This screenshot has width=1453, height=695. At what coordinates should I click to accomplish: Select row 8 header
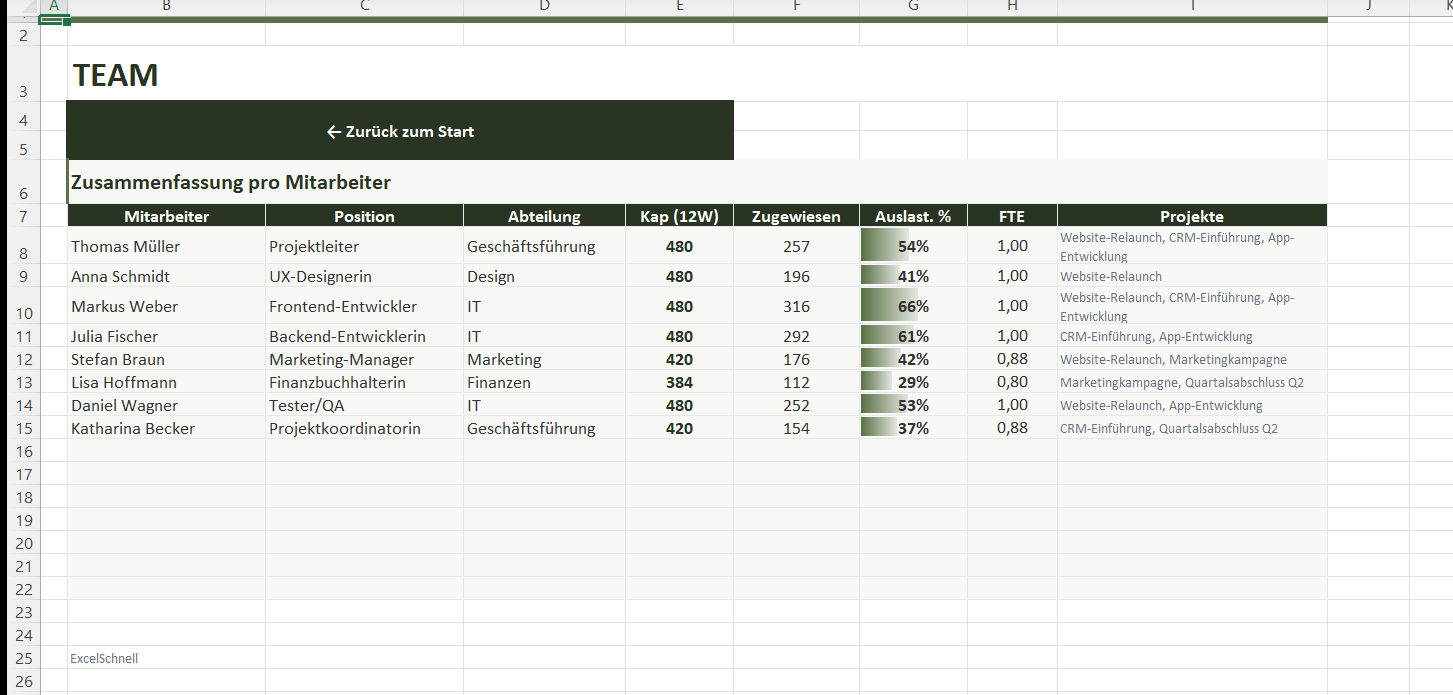click(23, 253)
